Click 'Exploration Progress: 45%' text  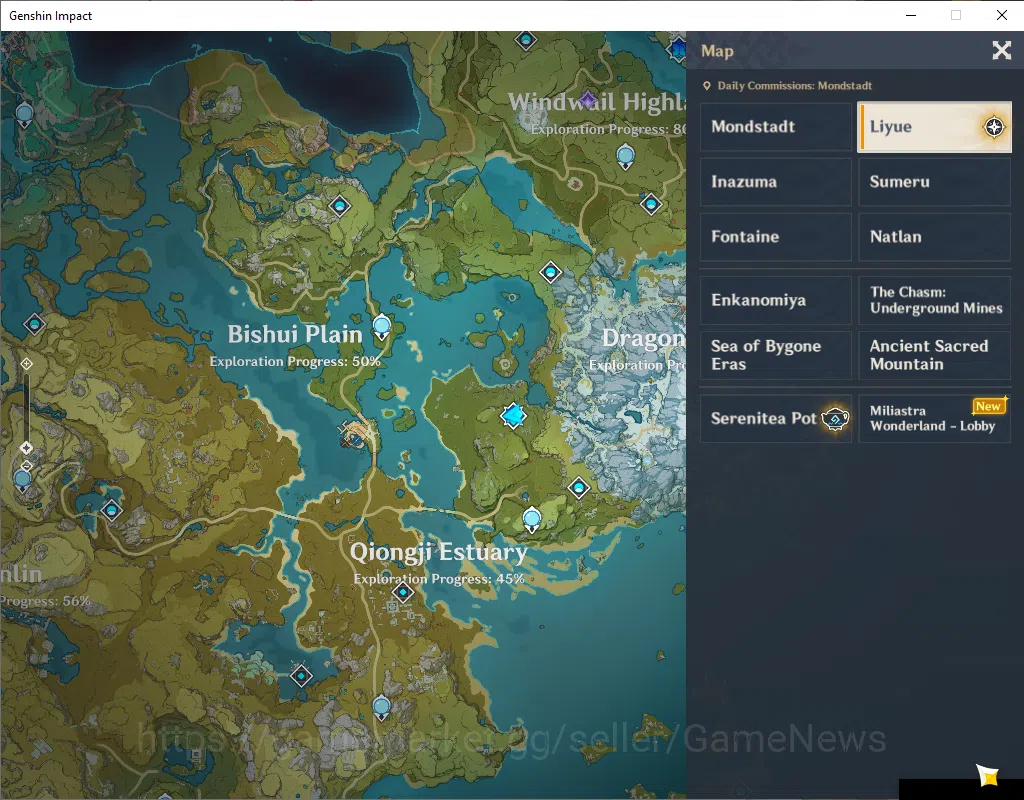tap(439, 579)
